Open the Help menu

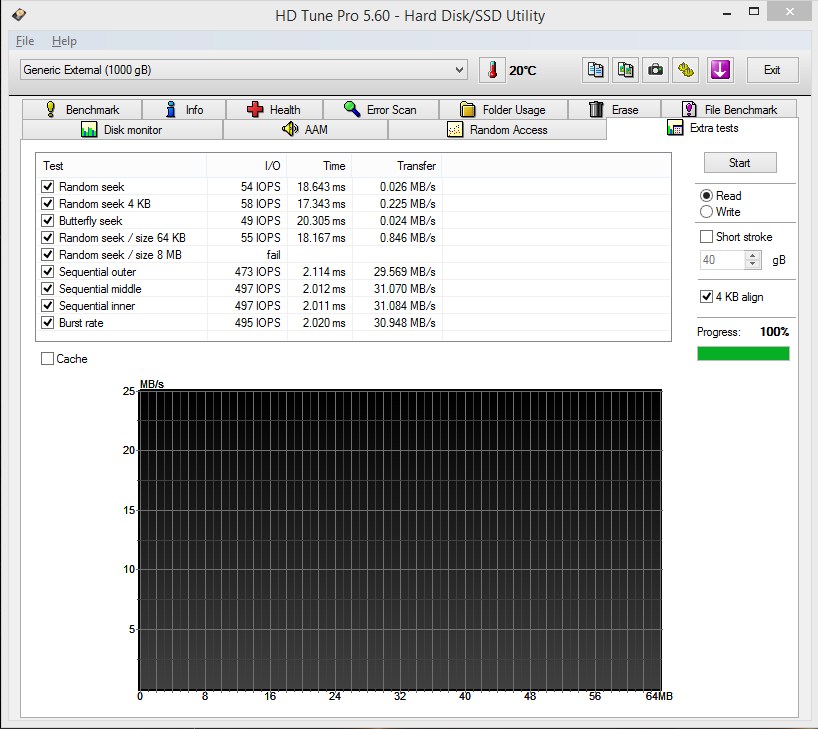tap(64, 41)
